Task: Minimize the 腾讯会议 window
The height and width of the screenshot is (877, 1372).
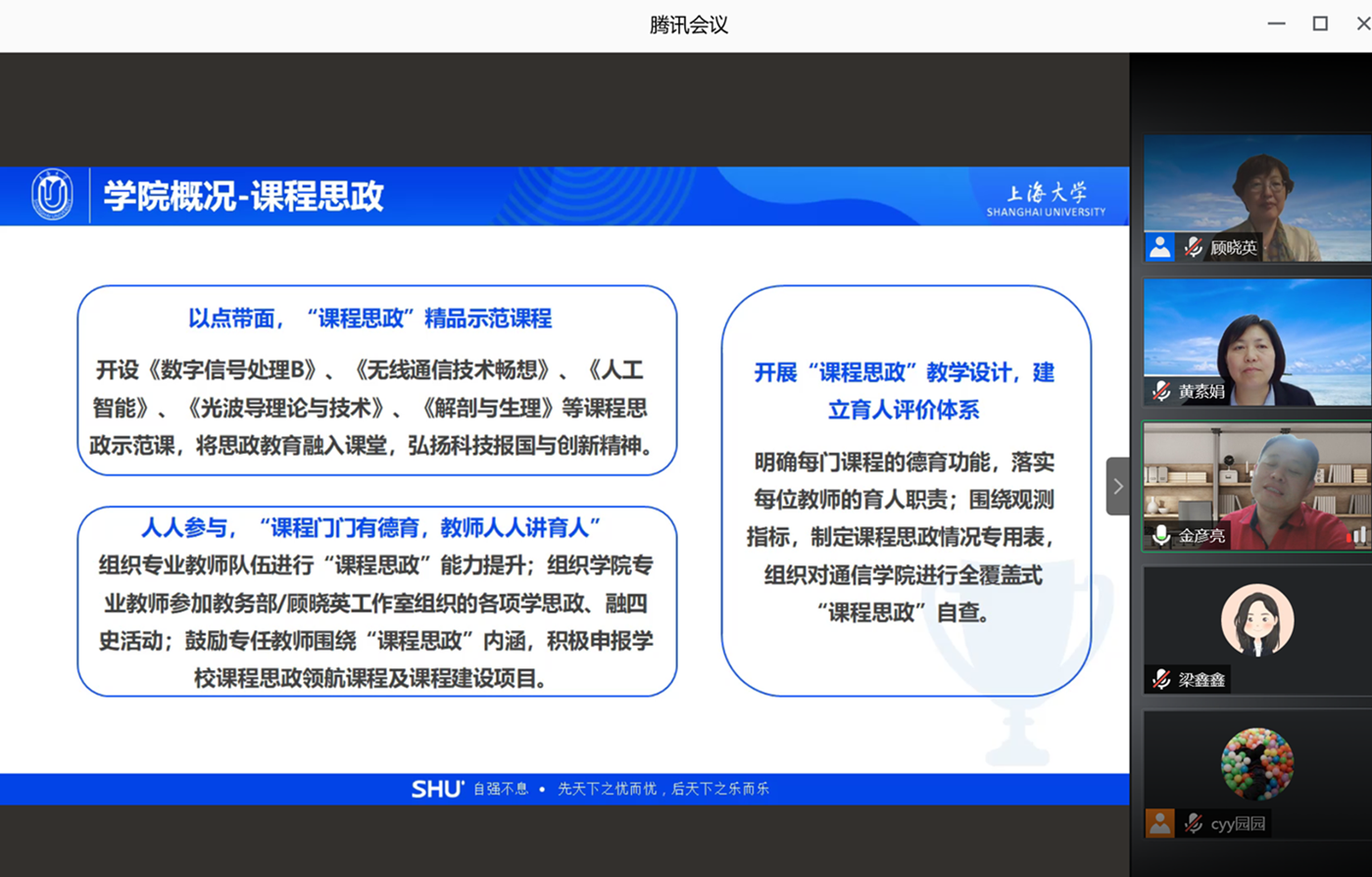Action: pos(1276,24)
